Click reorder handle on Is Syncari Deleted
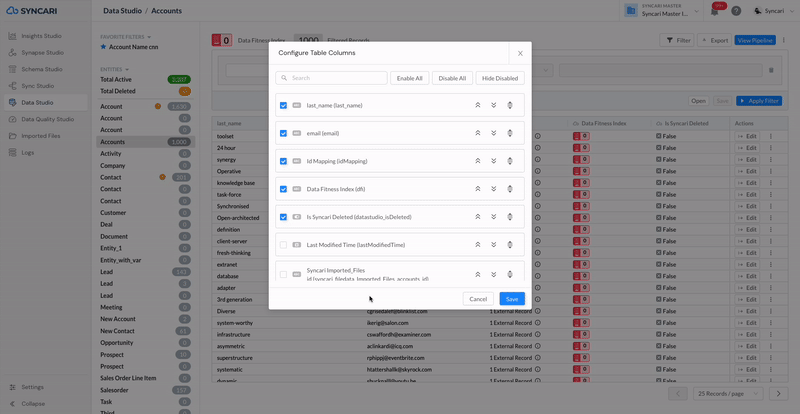This screenshot has width=800, height=414. click(509, 216)
